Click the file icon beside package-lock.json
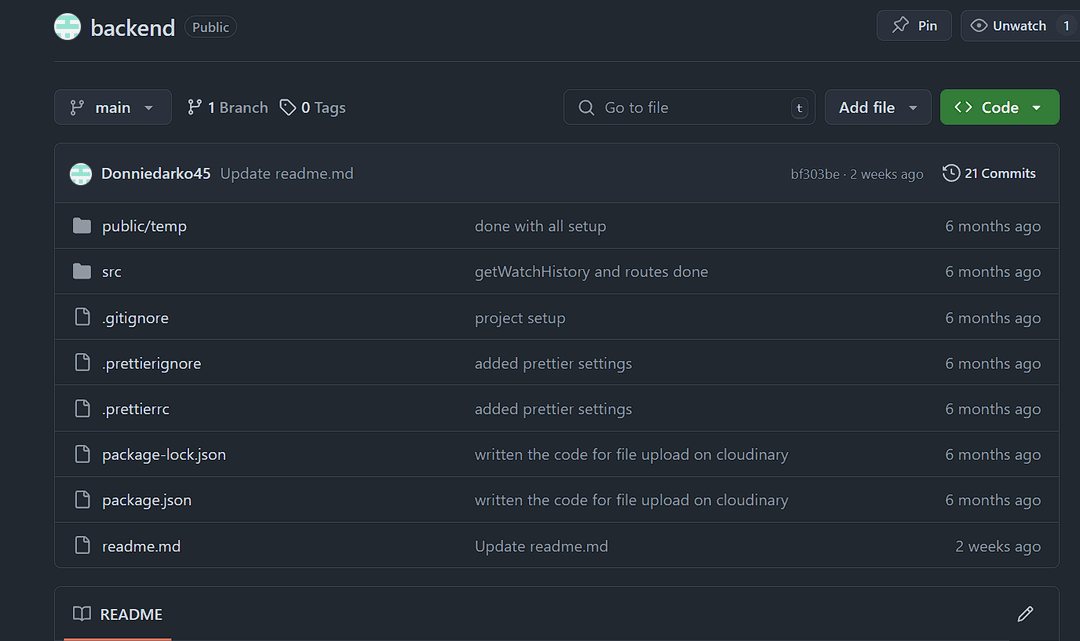 pyautogui.click(x=82, y=454)
